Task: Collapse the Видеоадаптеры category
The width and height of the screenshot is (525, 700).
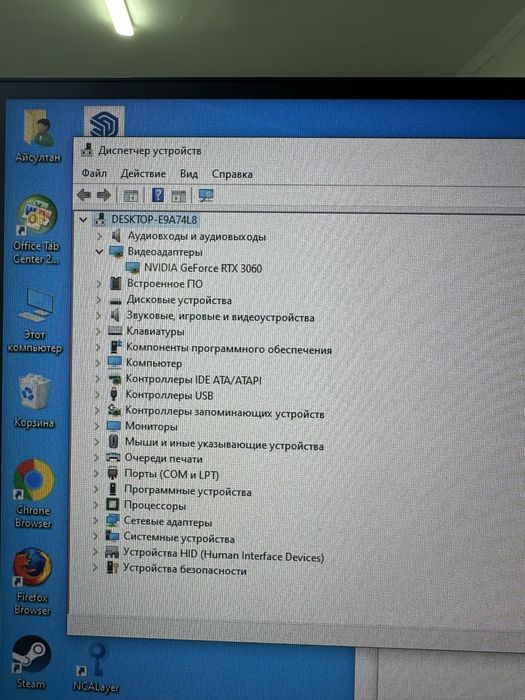Action: point(100,252)
